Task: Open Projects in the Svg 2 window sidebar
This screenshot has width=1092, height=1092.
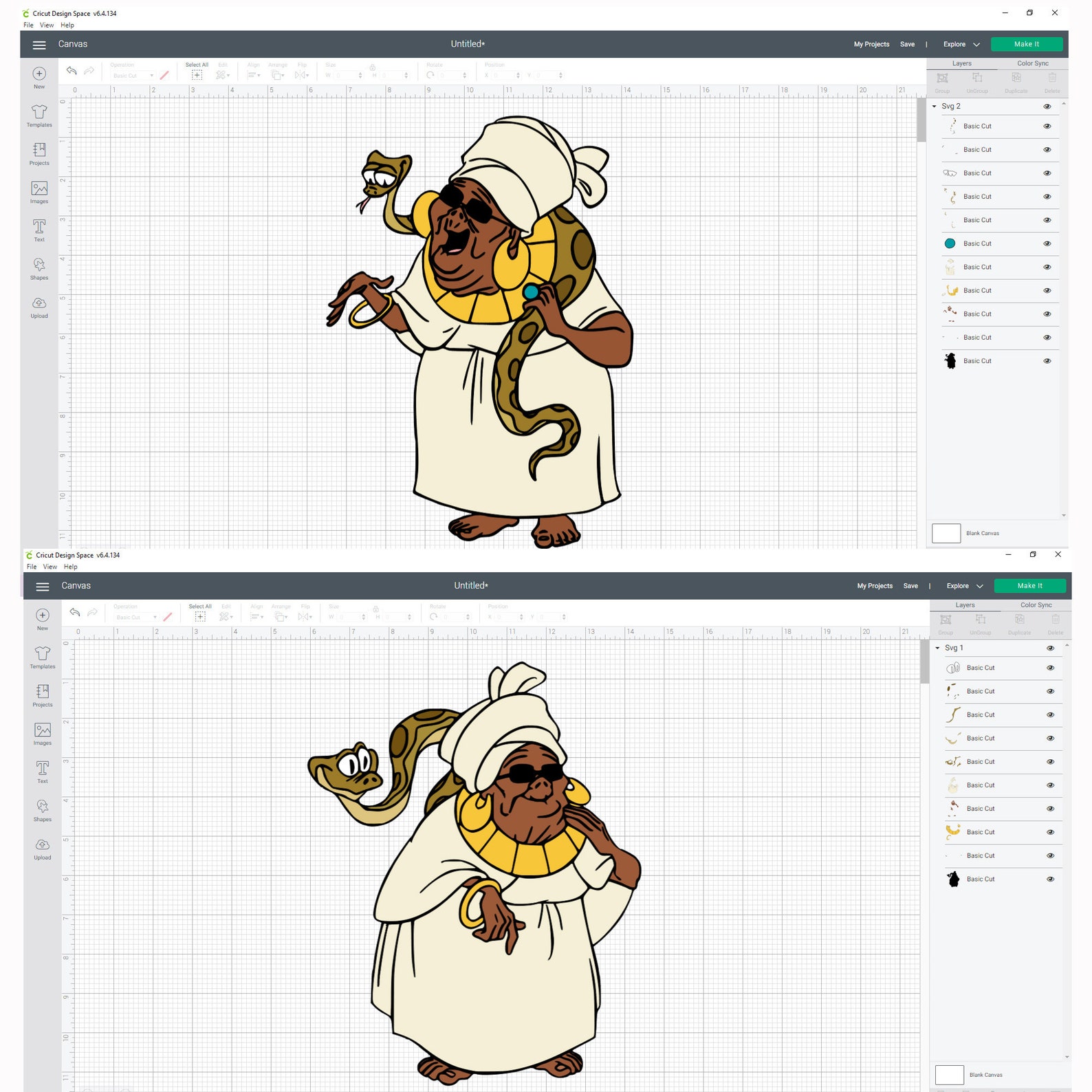Action: click(39, 154)
